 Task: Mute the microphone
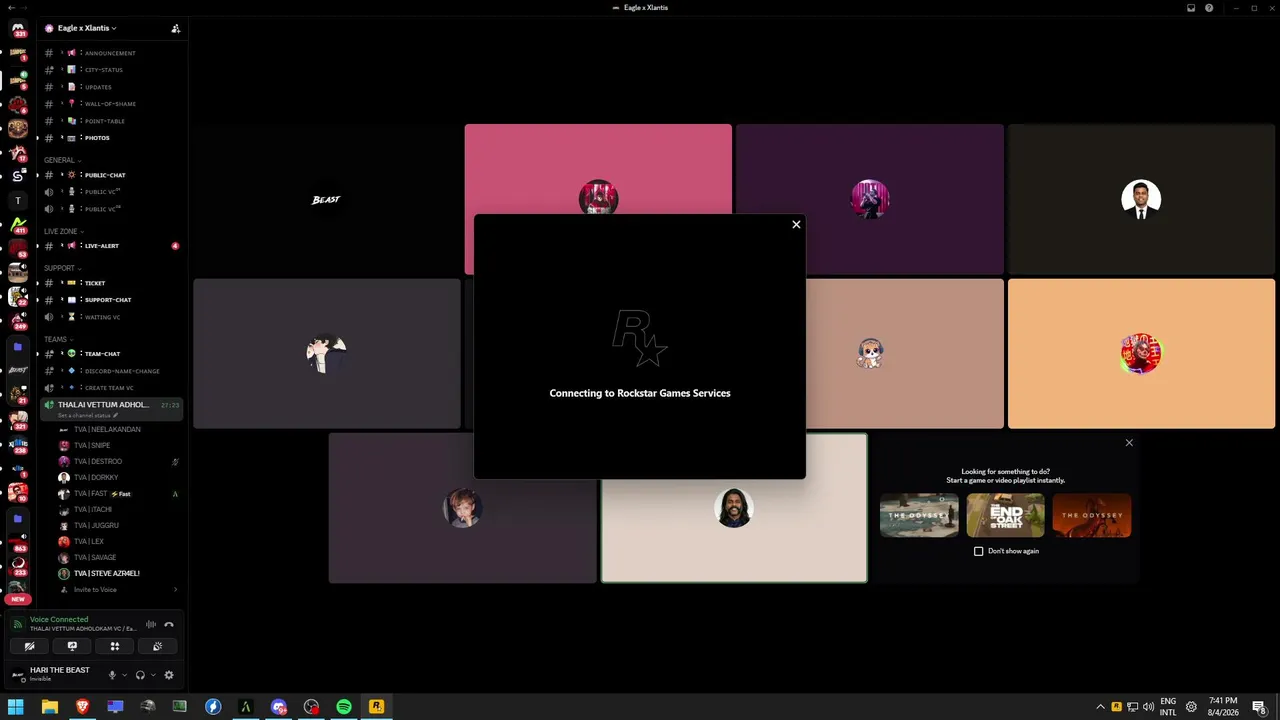pyautogui.click(x=112, y=675)
